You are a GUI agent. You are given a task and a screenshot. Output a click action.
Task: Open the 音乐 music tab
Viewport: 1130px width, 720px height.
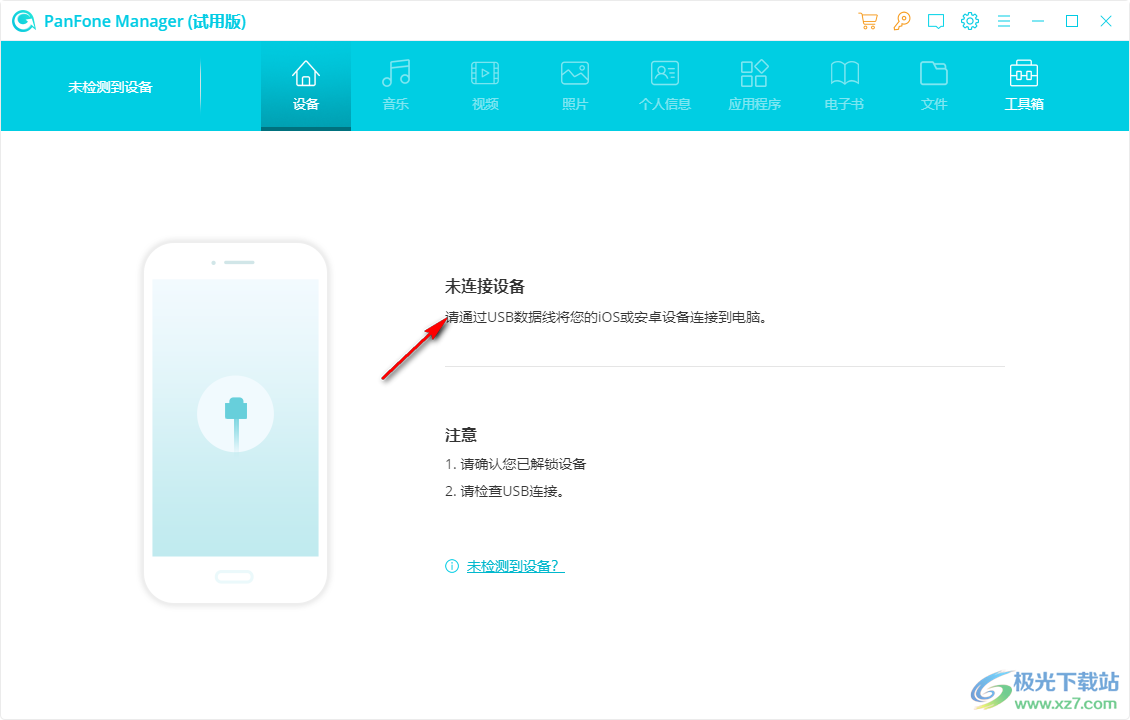click(396, 86)
